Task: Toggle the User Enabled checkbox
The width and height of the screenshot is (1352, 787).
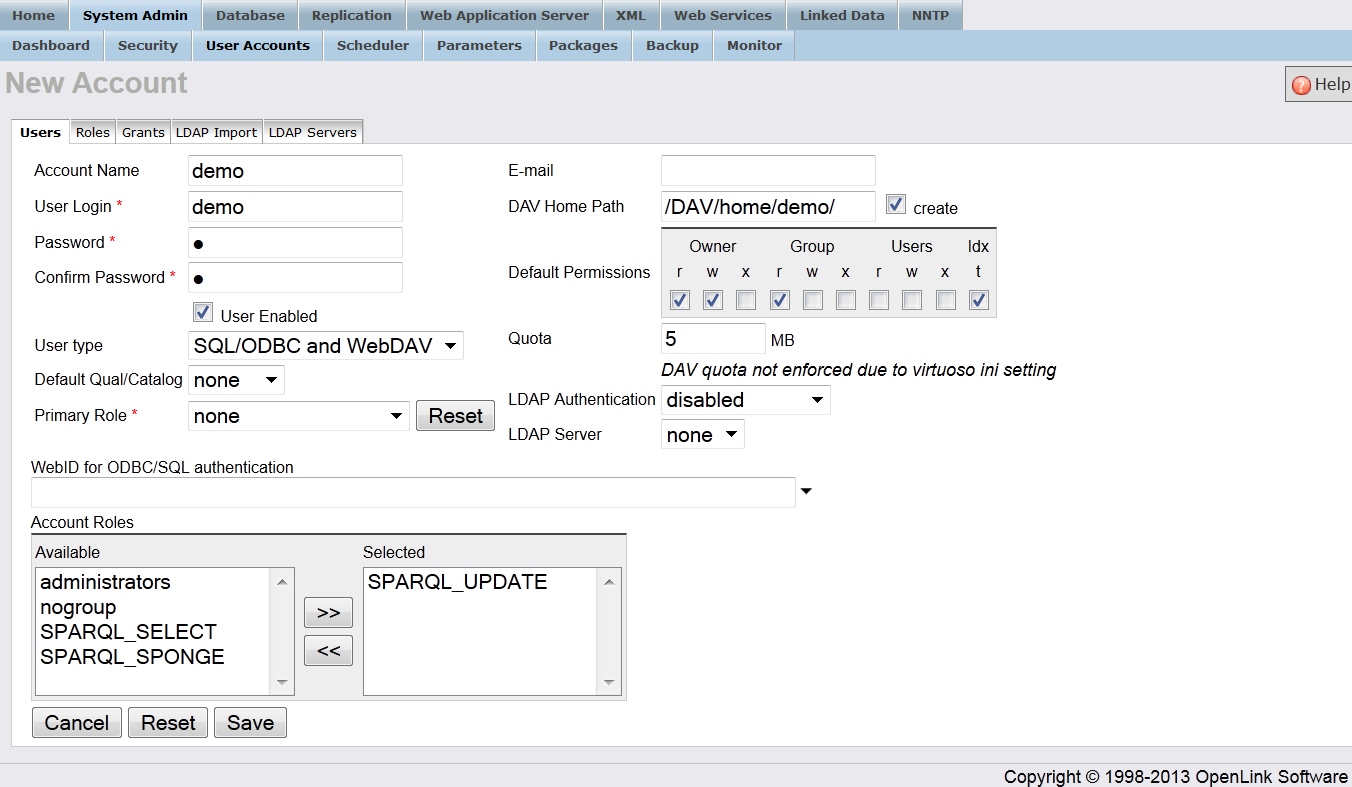Action: [203, 312]
